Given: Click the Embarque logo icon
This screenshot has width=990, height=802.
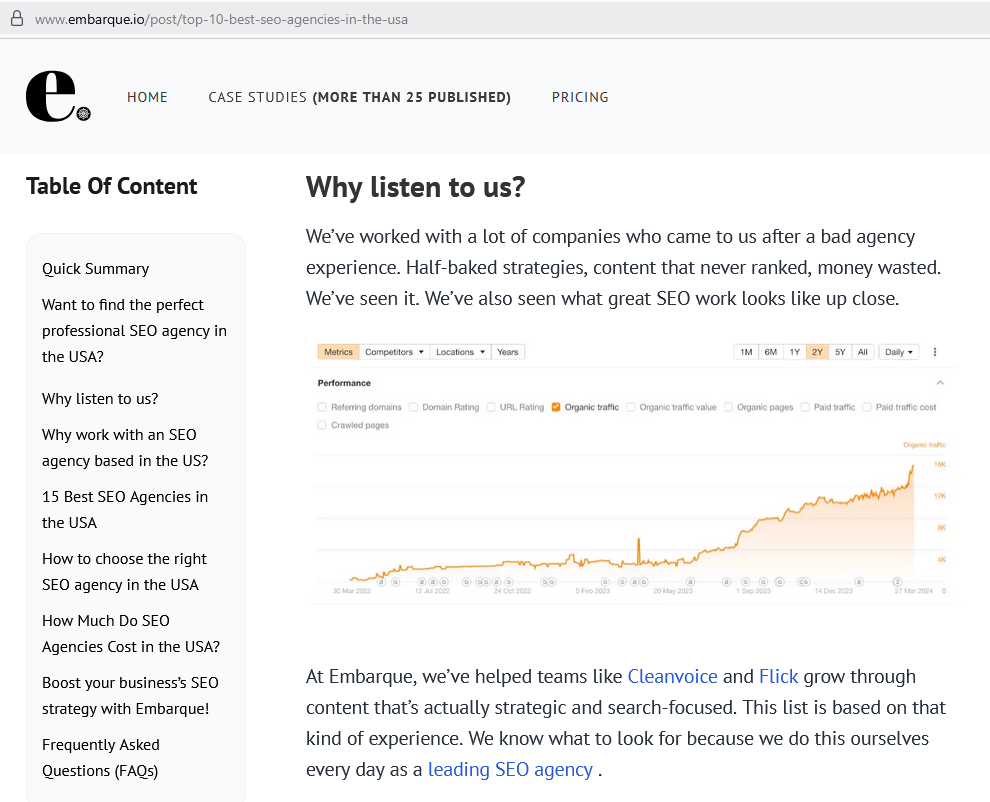Looking at the screenshot, I should point(58,97).
